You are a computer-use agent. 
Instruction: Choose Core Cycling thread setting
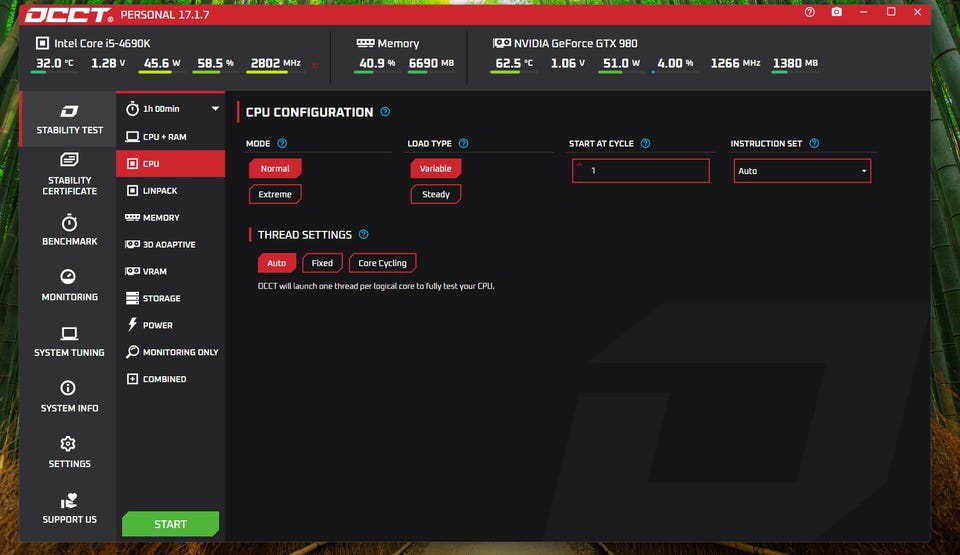(x=383, y=263)
